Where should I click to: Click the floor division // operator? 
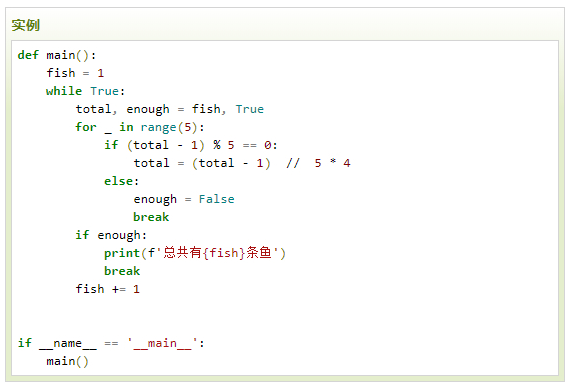293,163
